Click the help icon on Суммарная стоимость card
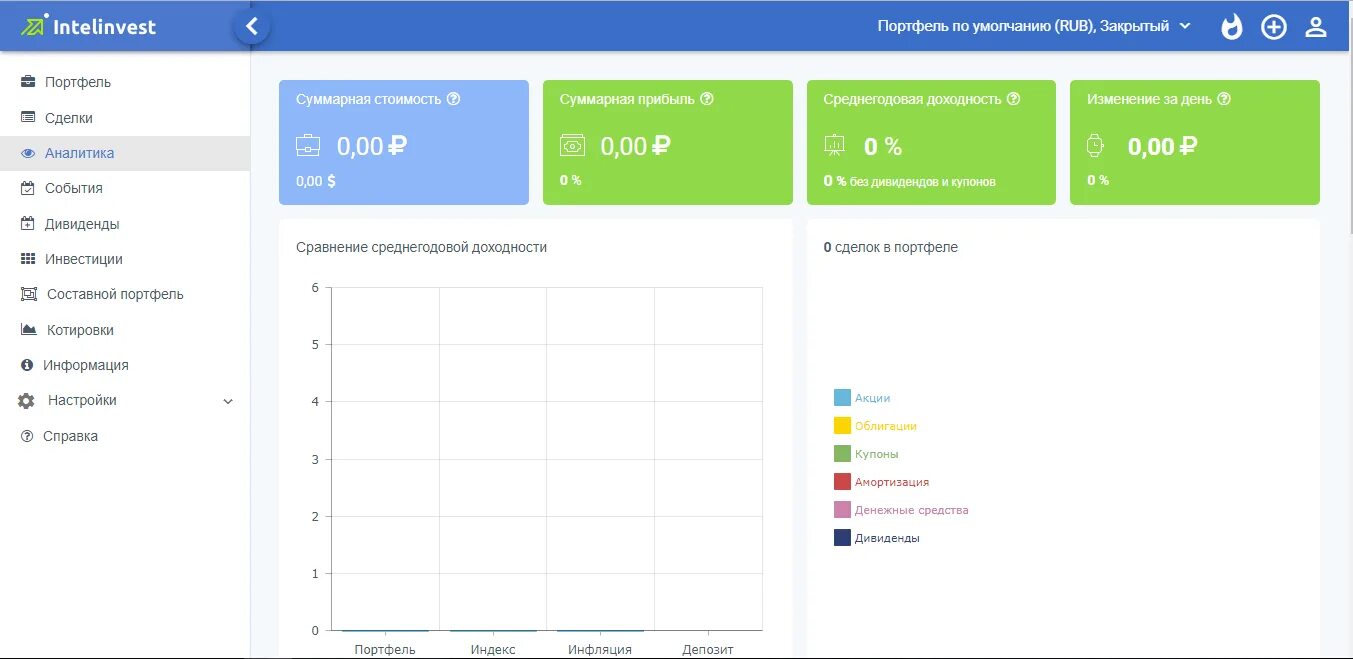This screenshot has width=1353, height=659. pos(455,98)
